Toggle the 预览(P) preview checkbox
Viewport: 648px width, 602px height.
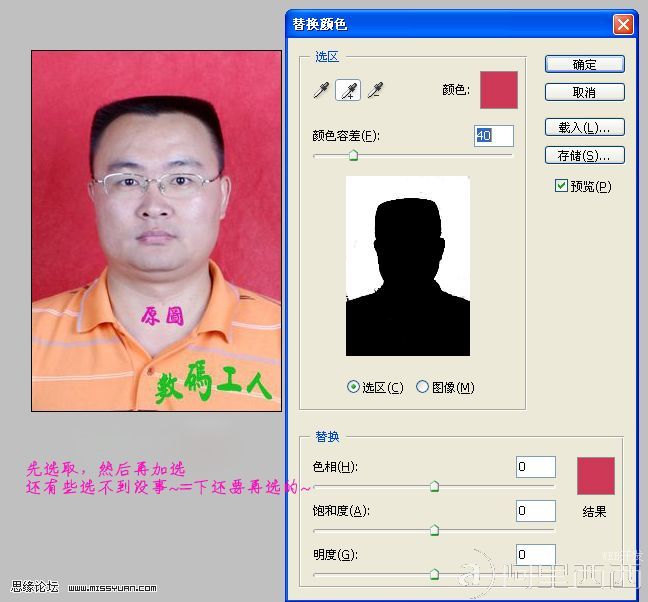[562, 186]
